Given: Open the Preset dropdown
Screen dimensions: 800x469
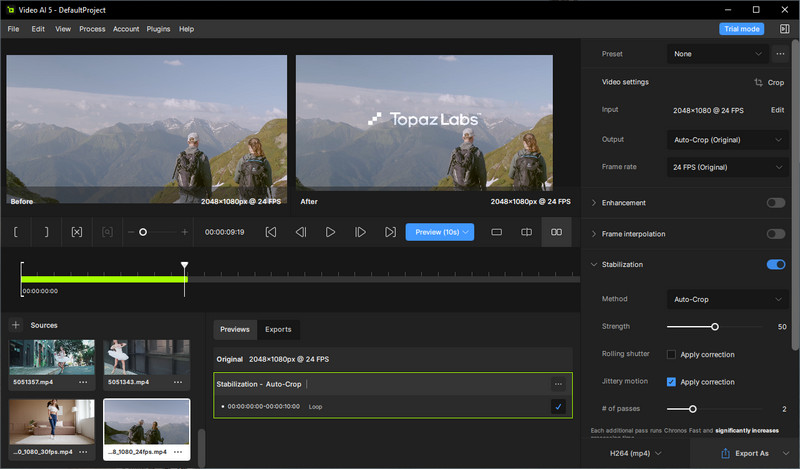Looking at the screenshot, I should (717, 54).
